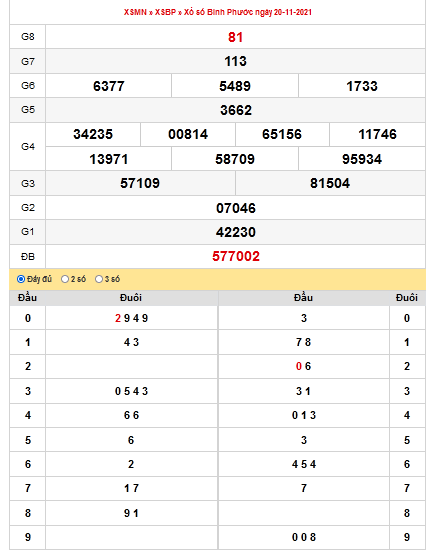Click the G4 row label
428x555 pixels.
pos(28,147)
